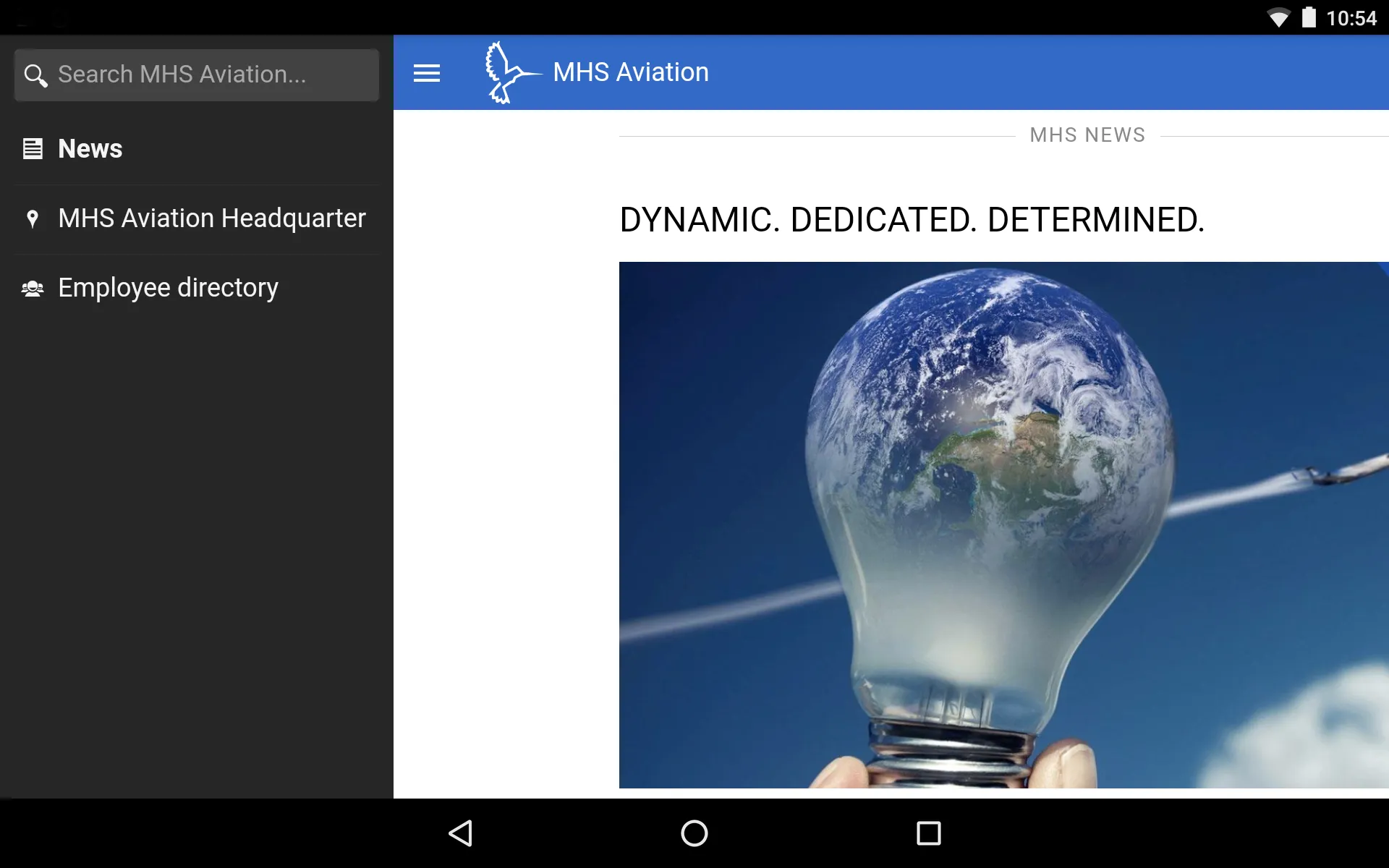Click the search magnifier icon
The image size is (1389, 868).
pos(36,75)
